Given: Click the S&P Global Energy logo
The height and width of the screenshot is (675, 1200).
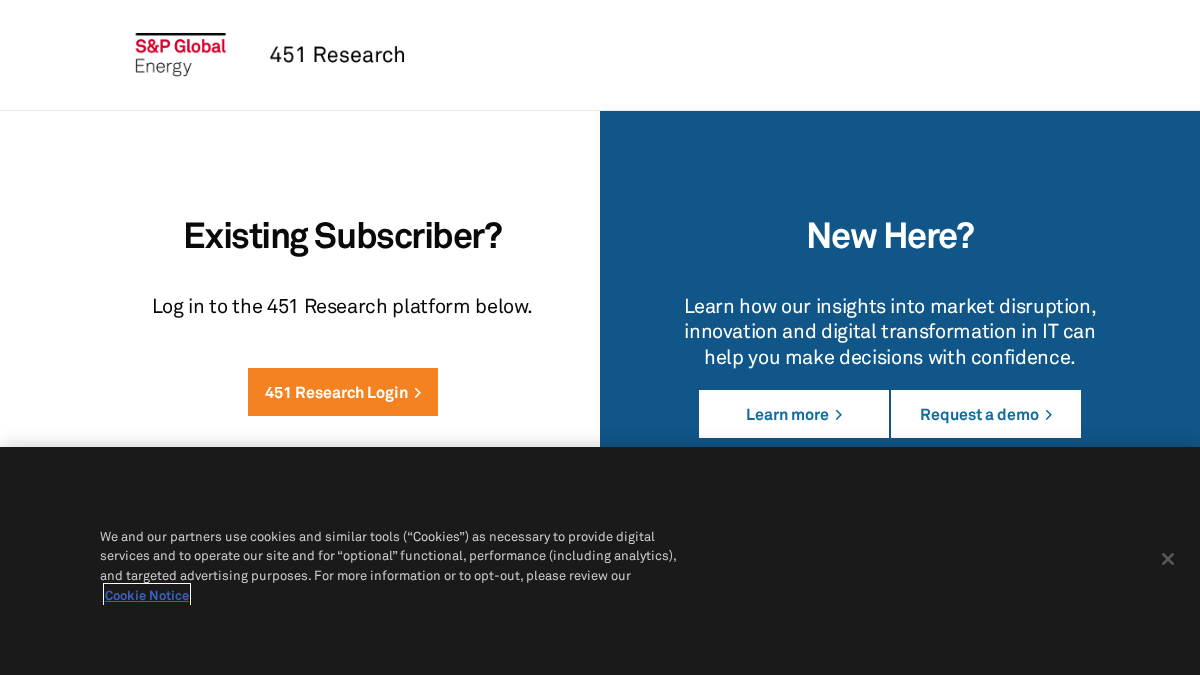Looking at the screenshot, I should [x=181, y=55].
